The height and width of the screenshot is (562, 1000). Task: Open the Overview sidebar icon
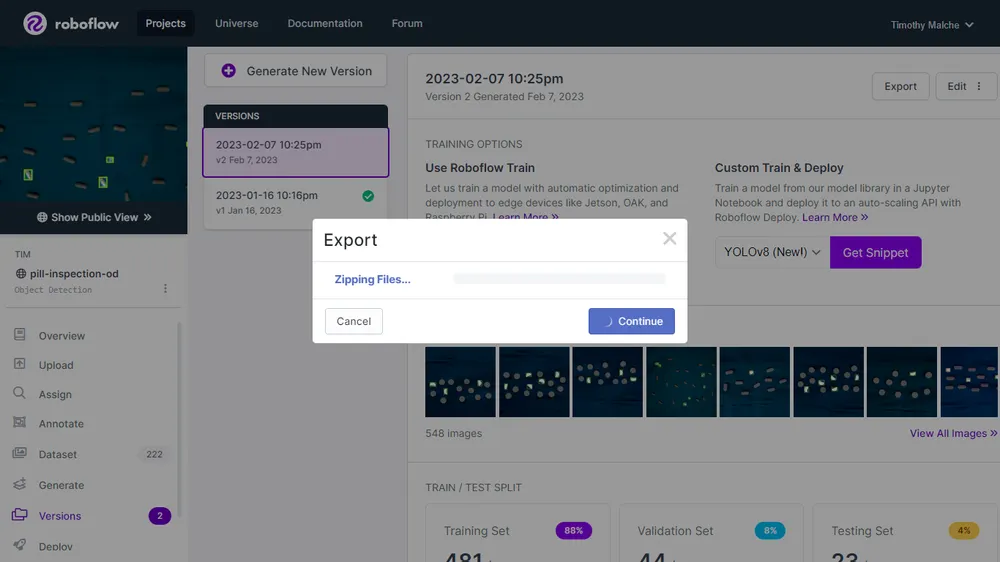20,334
